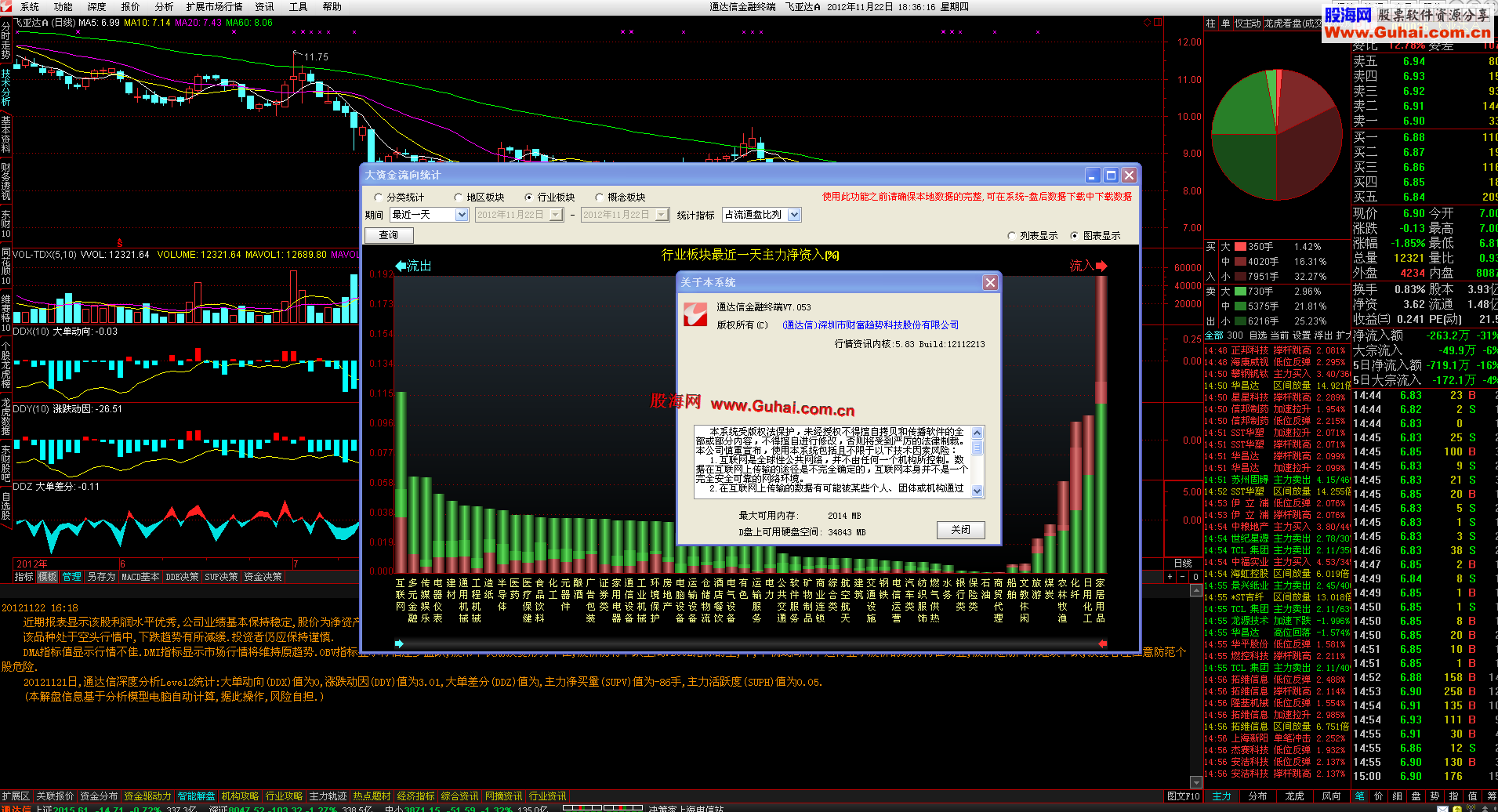Click the 关闭 button in the about dialog
The width and height of the screenshot is (1498, 812).
tap(961, 530)
